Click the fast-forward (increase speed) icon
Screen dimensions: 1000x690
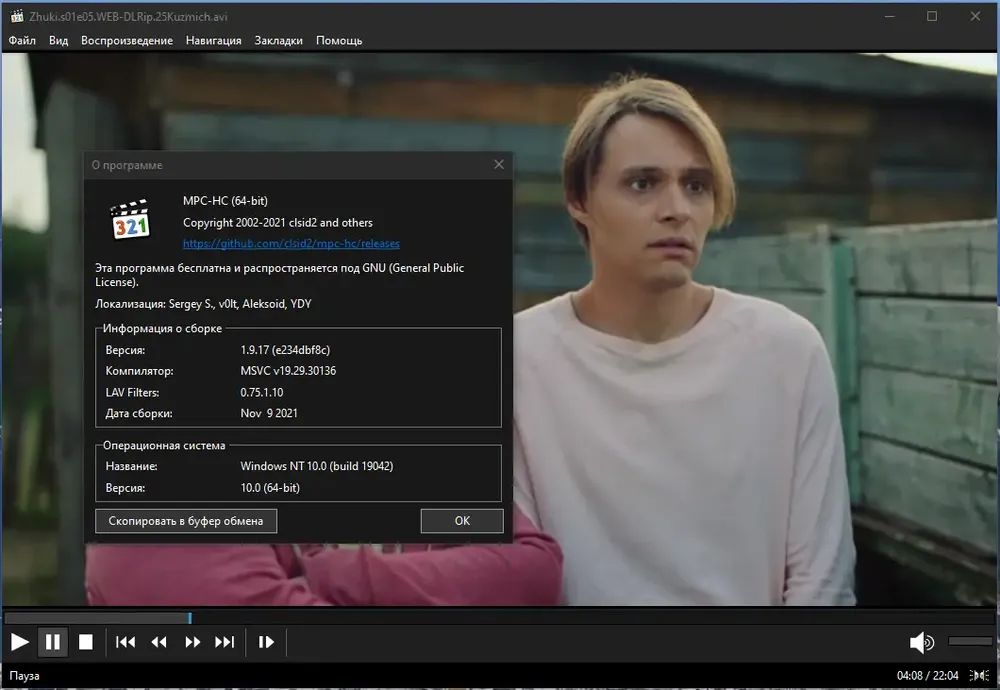coord(192,642)
